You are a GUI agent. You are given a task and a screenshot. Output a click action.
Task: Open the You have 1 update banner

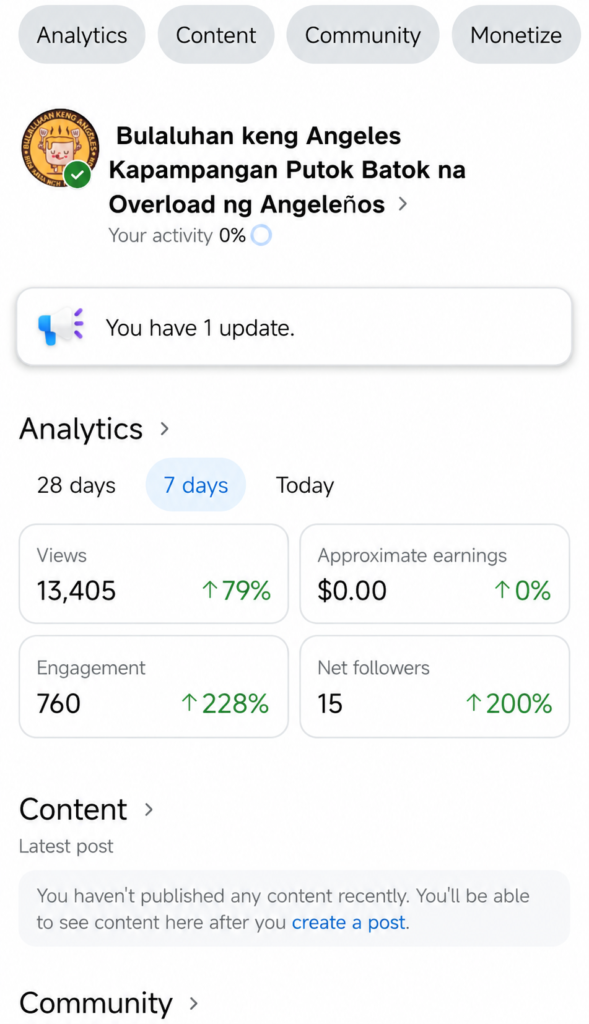294,327
